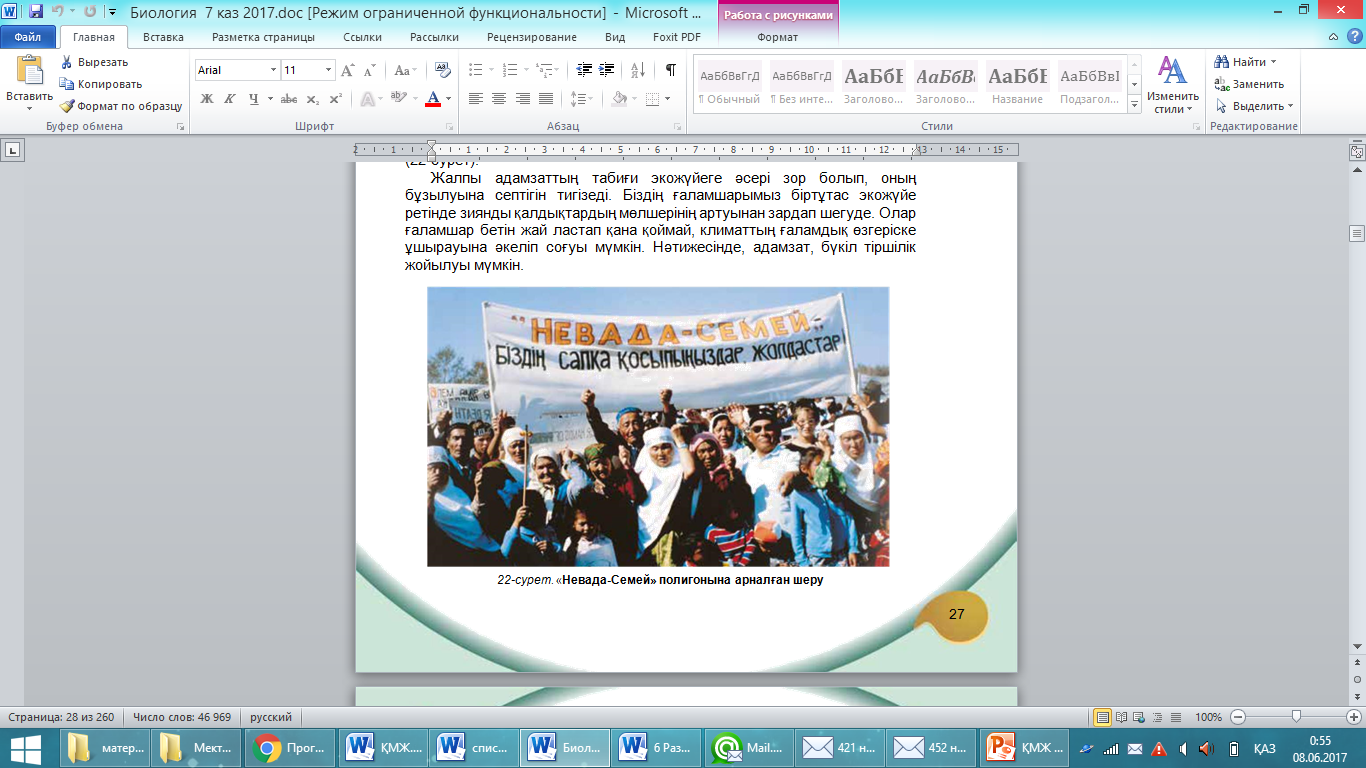Toggle Italic (К) formatting

[229, 99]
